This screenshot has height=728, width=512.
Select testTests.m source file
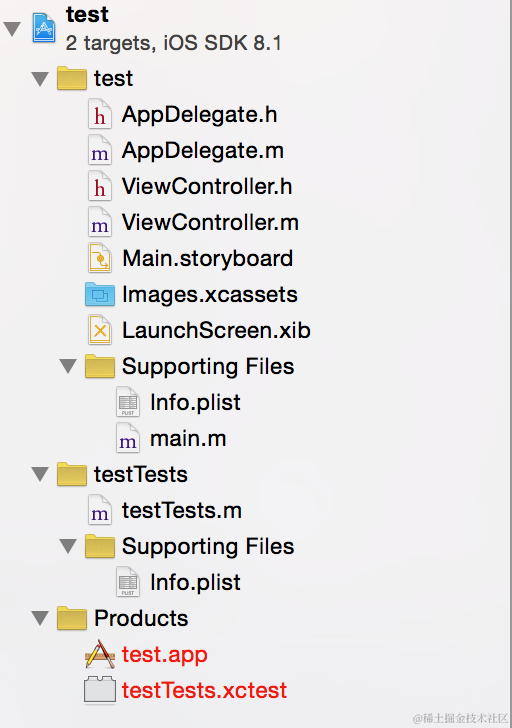[x=182, y=511]
